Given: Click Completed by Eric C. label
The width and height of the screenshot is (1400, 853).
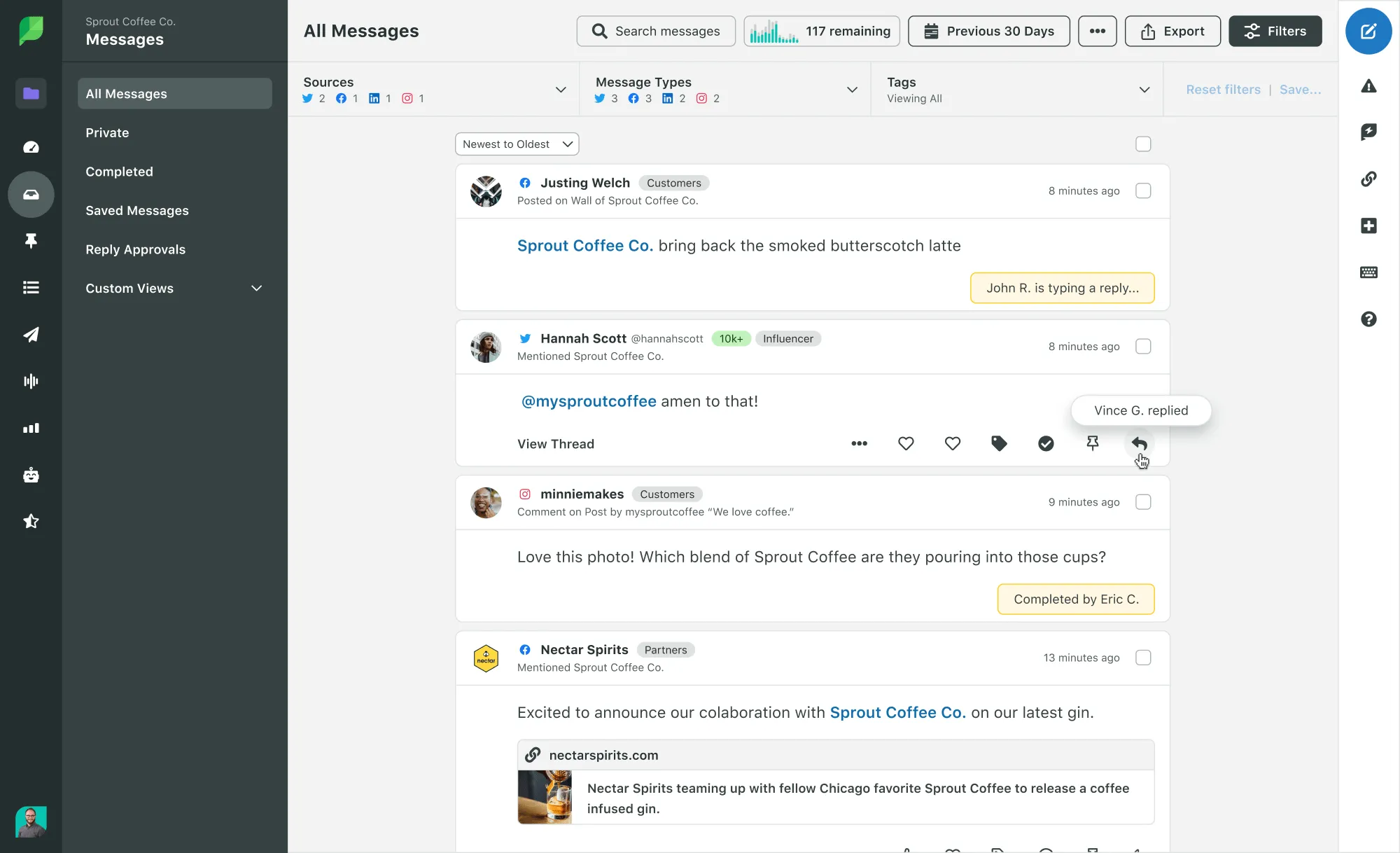Looking at the screenshot, I should [x=1076, y=599].
